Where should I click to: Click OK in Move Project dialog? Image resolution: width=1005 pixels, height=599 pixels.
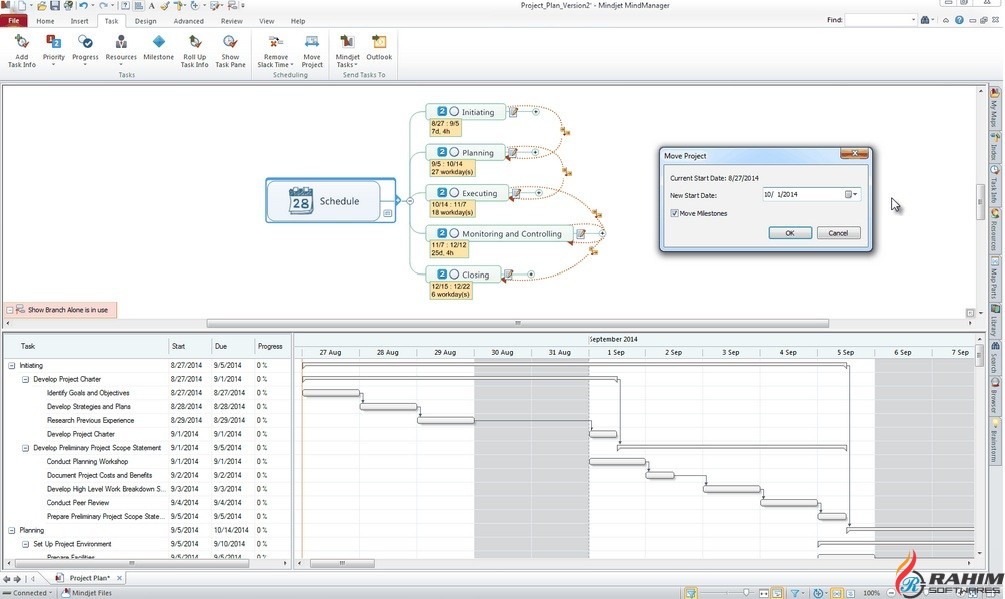pyautogui.click(x=790, y=233)
